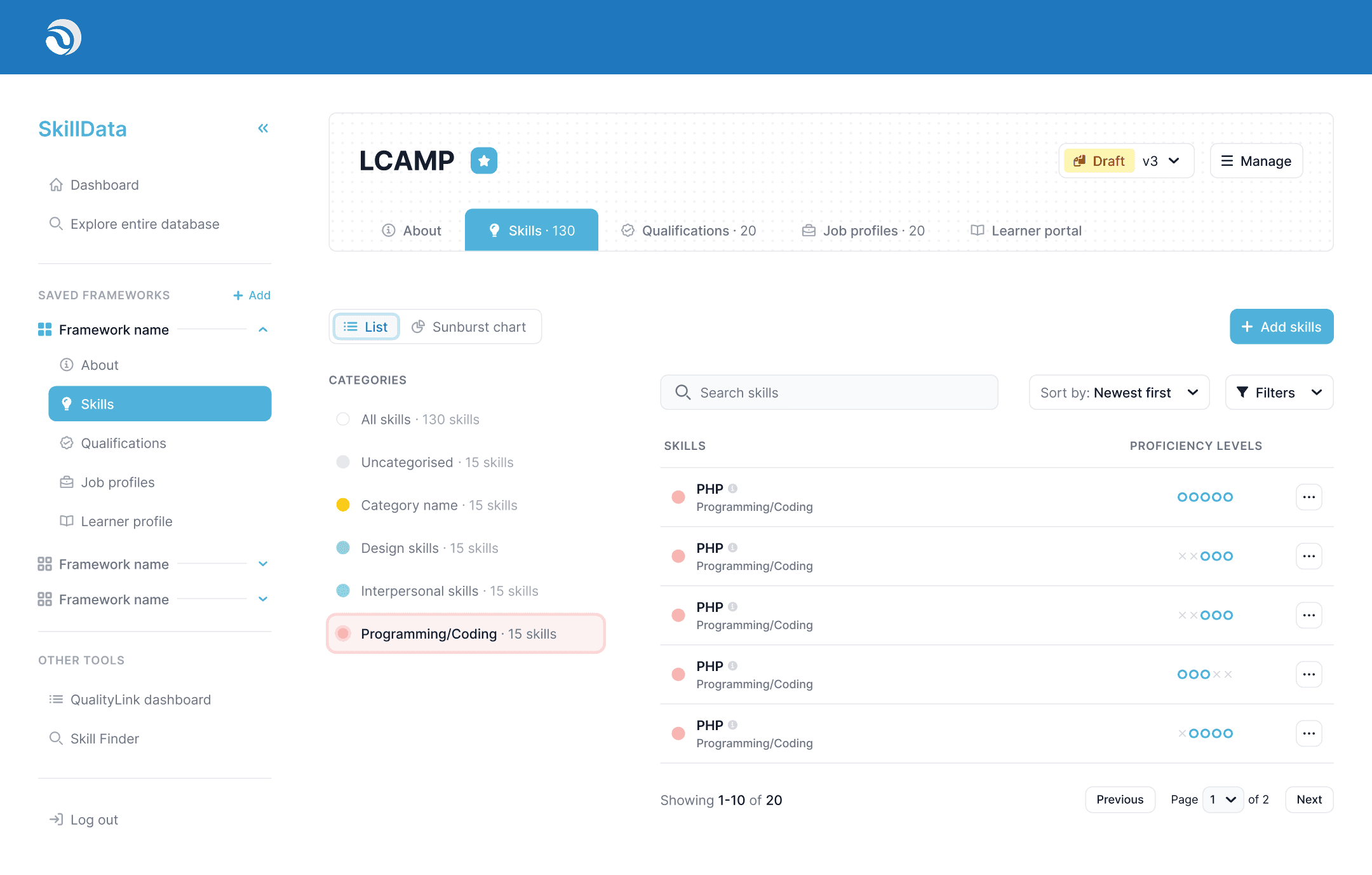Collapse sidebar with double chevron icon
The image size is (1372, 875).
pos(263,128)
